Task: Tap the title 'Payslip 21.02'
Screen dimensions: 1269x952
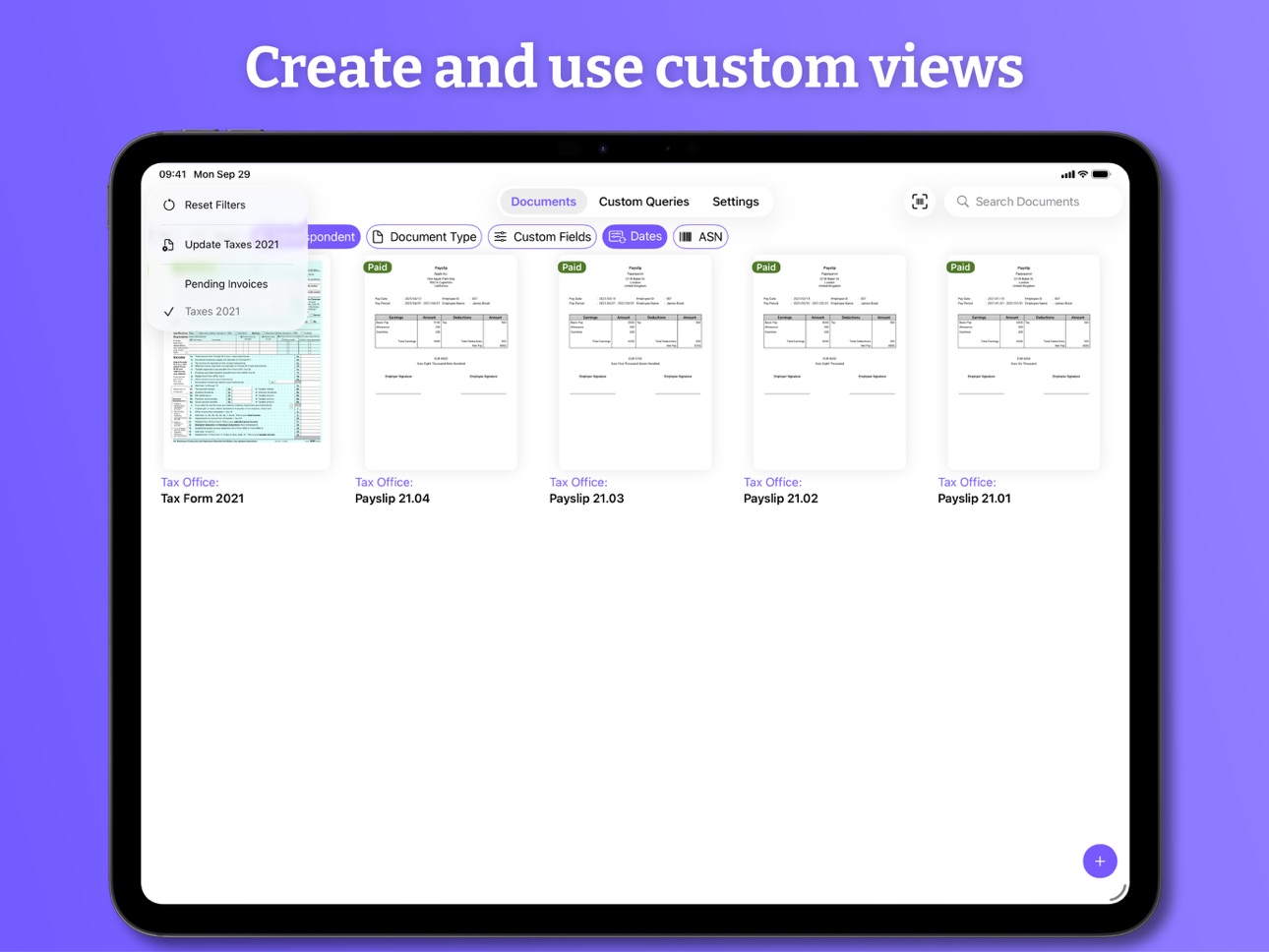Action: (781, 499)
